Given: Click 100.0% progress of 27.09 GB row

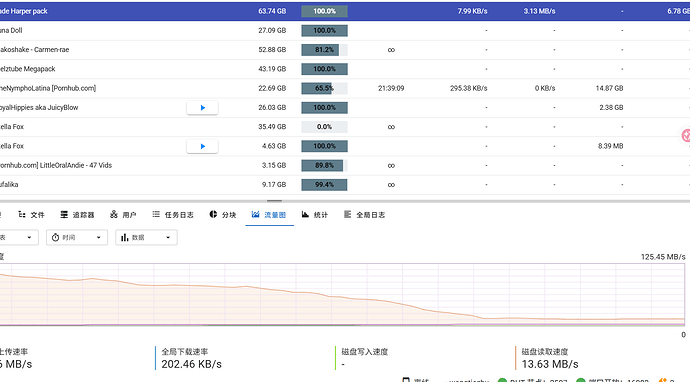Looking at the screenshot, I should [x=324, y=30].
